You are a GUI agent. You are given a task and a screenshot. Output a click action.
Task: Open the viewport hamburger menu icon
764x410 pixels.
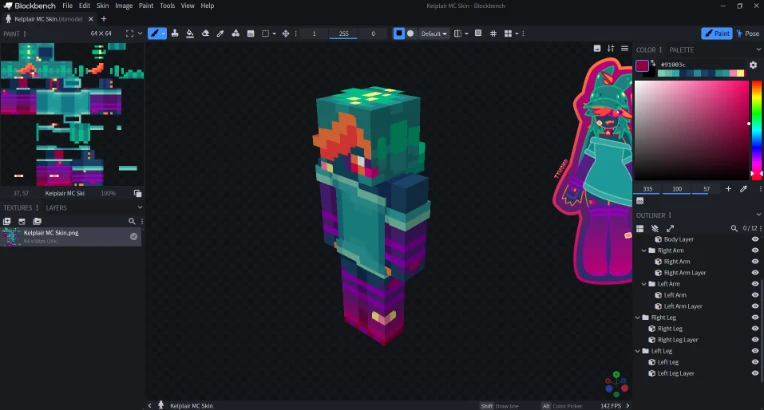(624, 48)
